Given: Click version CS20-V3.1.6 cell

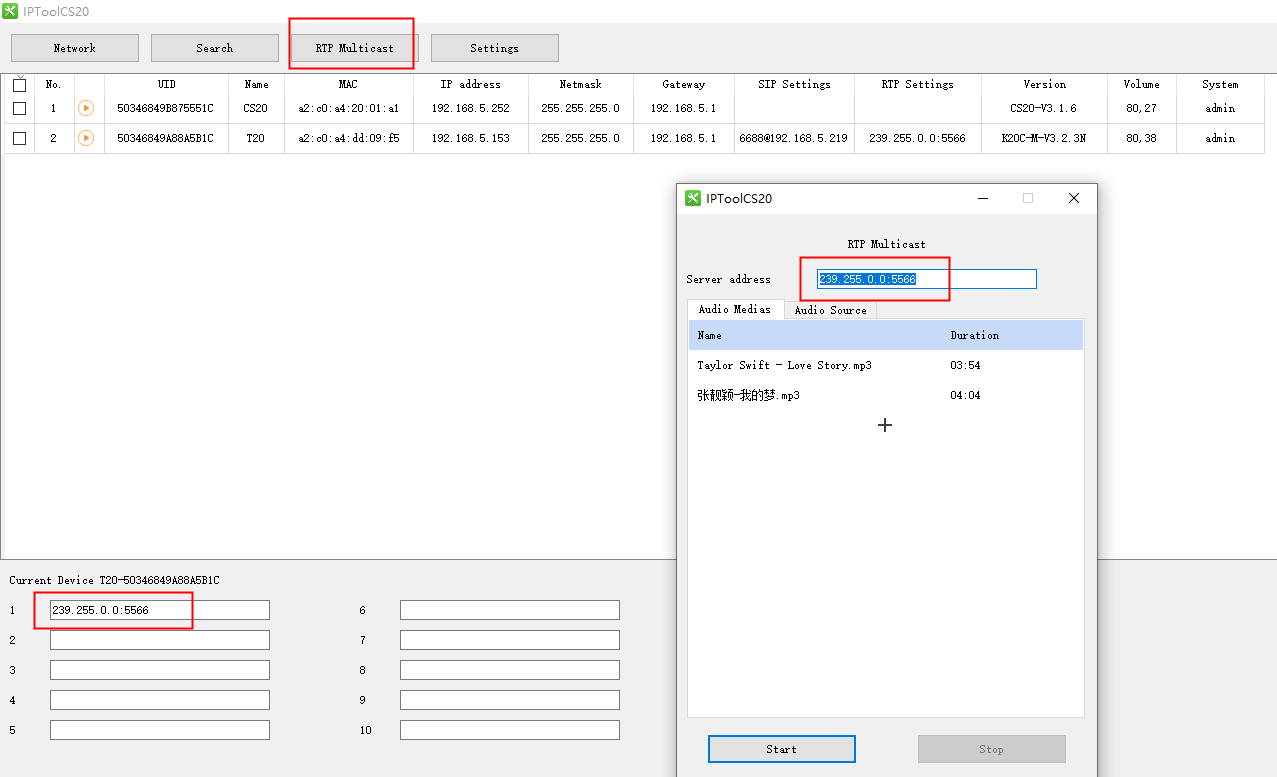Looking at the screenshot, I should click(1044, 108).
